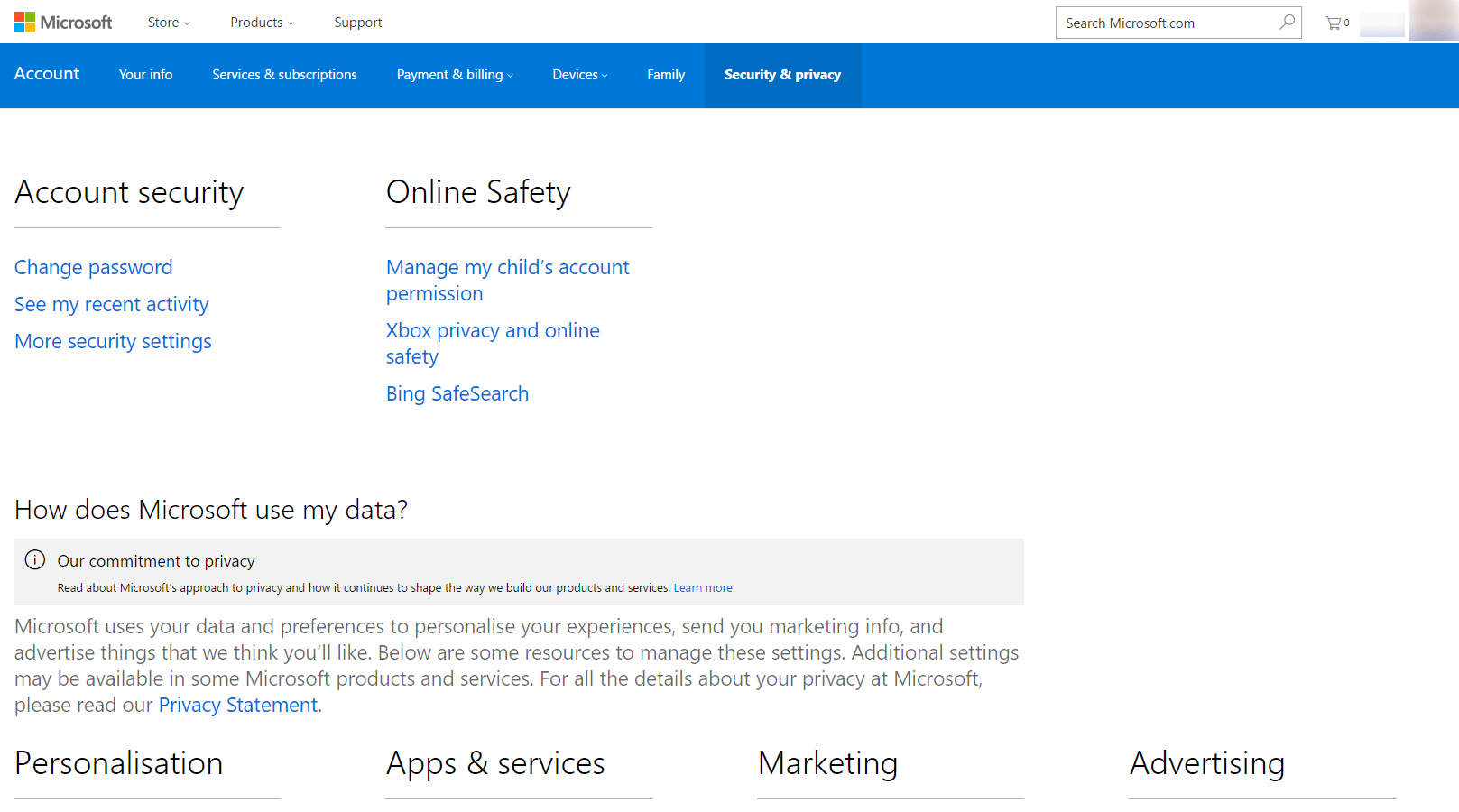Click the search magnifier icon
The width and height of the screenshot is (1459, 812).
tap(1287, 23)
